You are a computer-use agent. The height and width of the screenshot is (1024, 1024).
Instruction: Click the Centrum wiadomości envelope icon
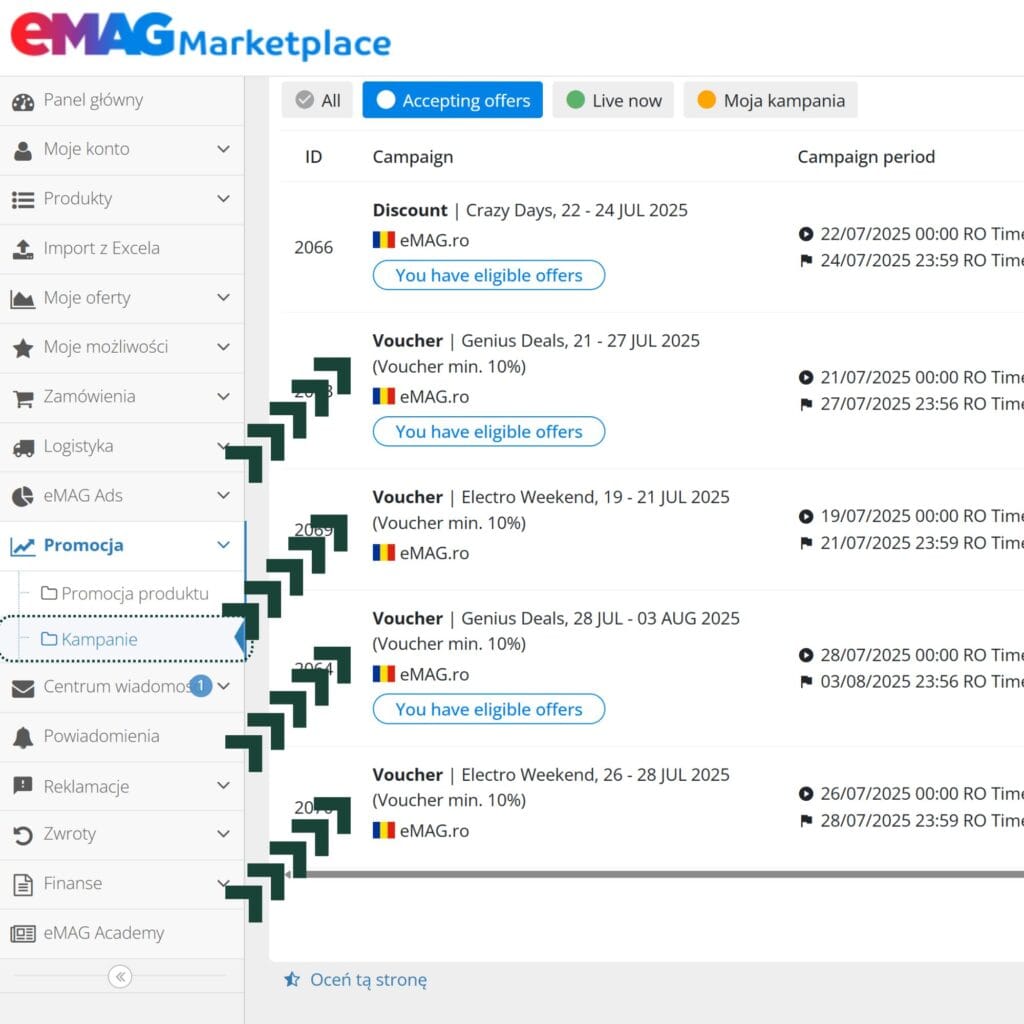pyautogui.click(x=23, y=688)
